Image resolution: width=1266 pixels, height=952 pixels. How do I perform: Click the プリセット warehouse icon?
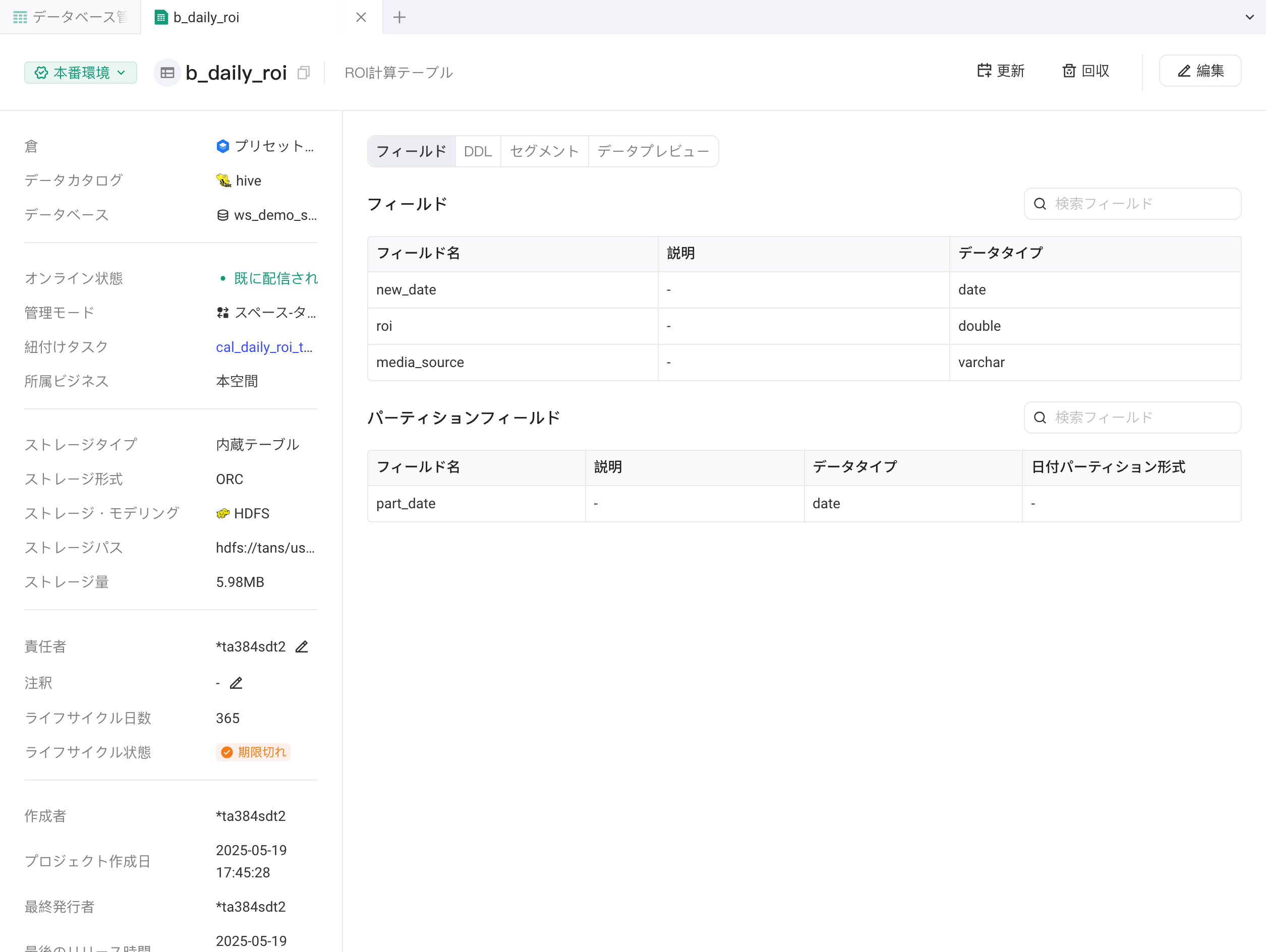point(222,146)
